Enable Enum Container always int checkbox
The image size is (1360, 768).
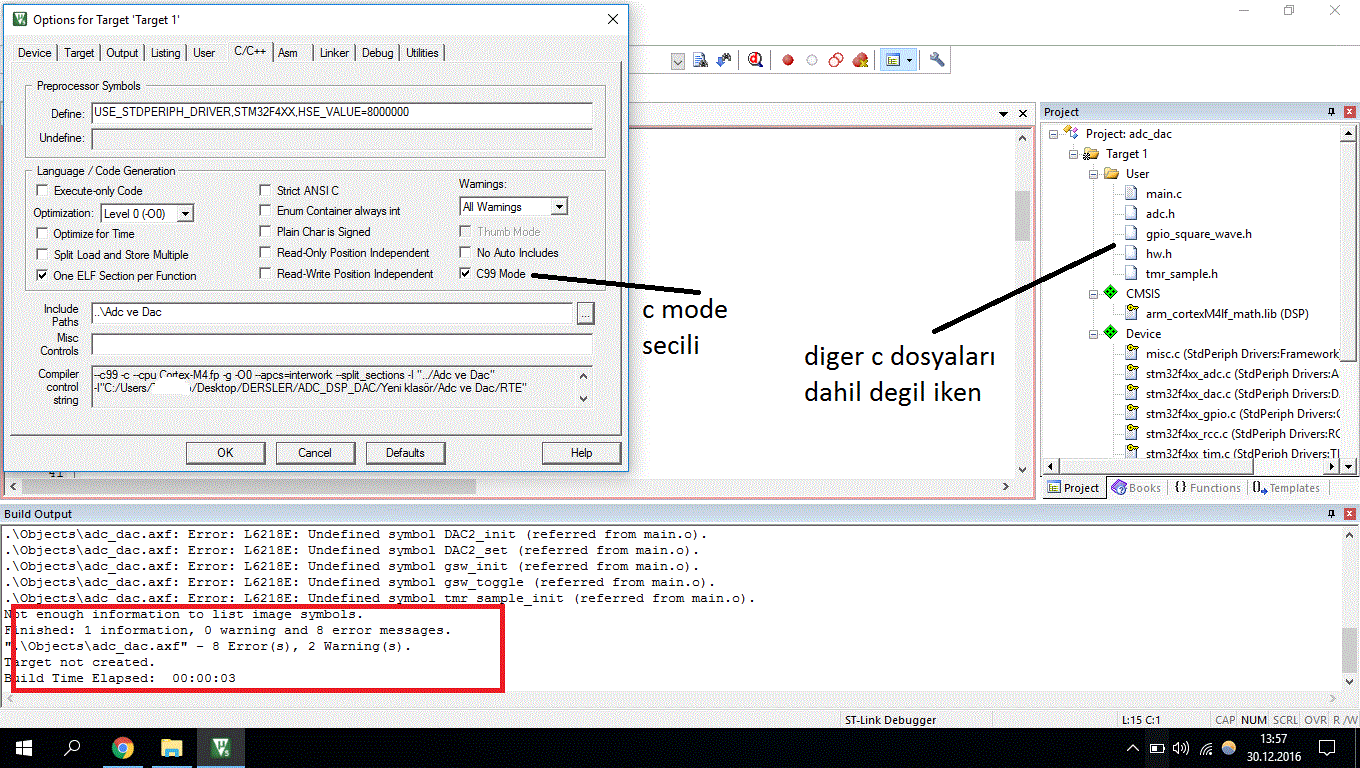pyautogui.click(x=265, y=211)
